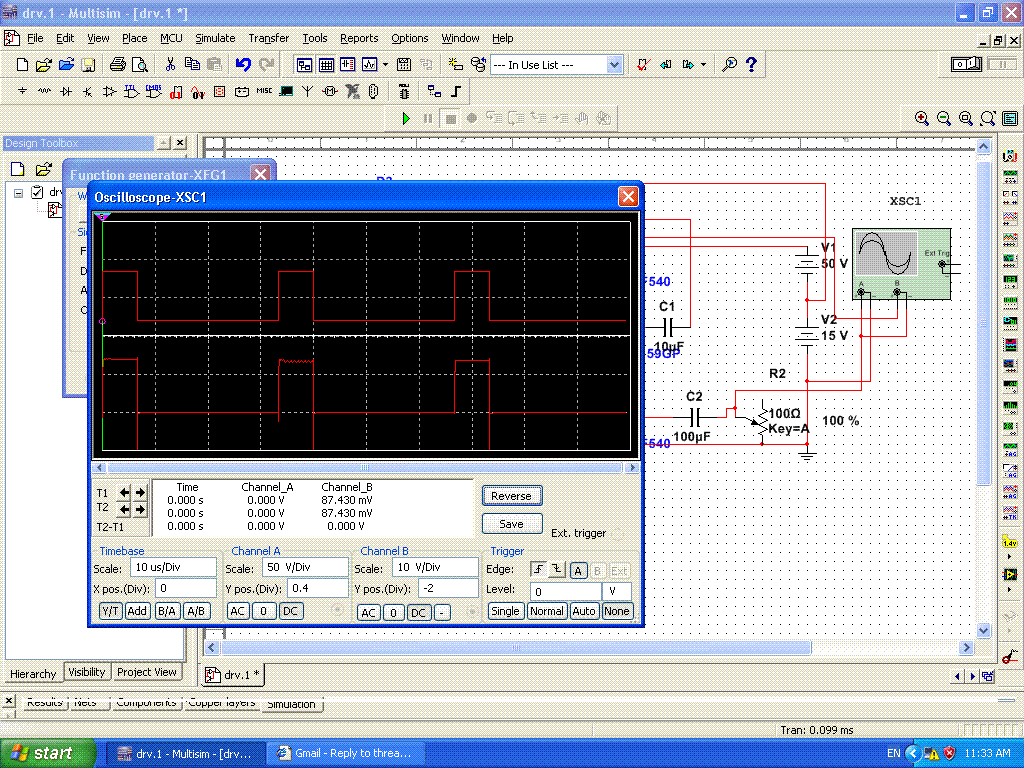Cut selection with the scissors icon
The width and height of the screenshot is (1024, 768).
(170, 64)
